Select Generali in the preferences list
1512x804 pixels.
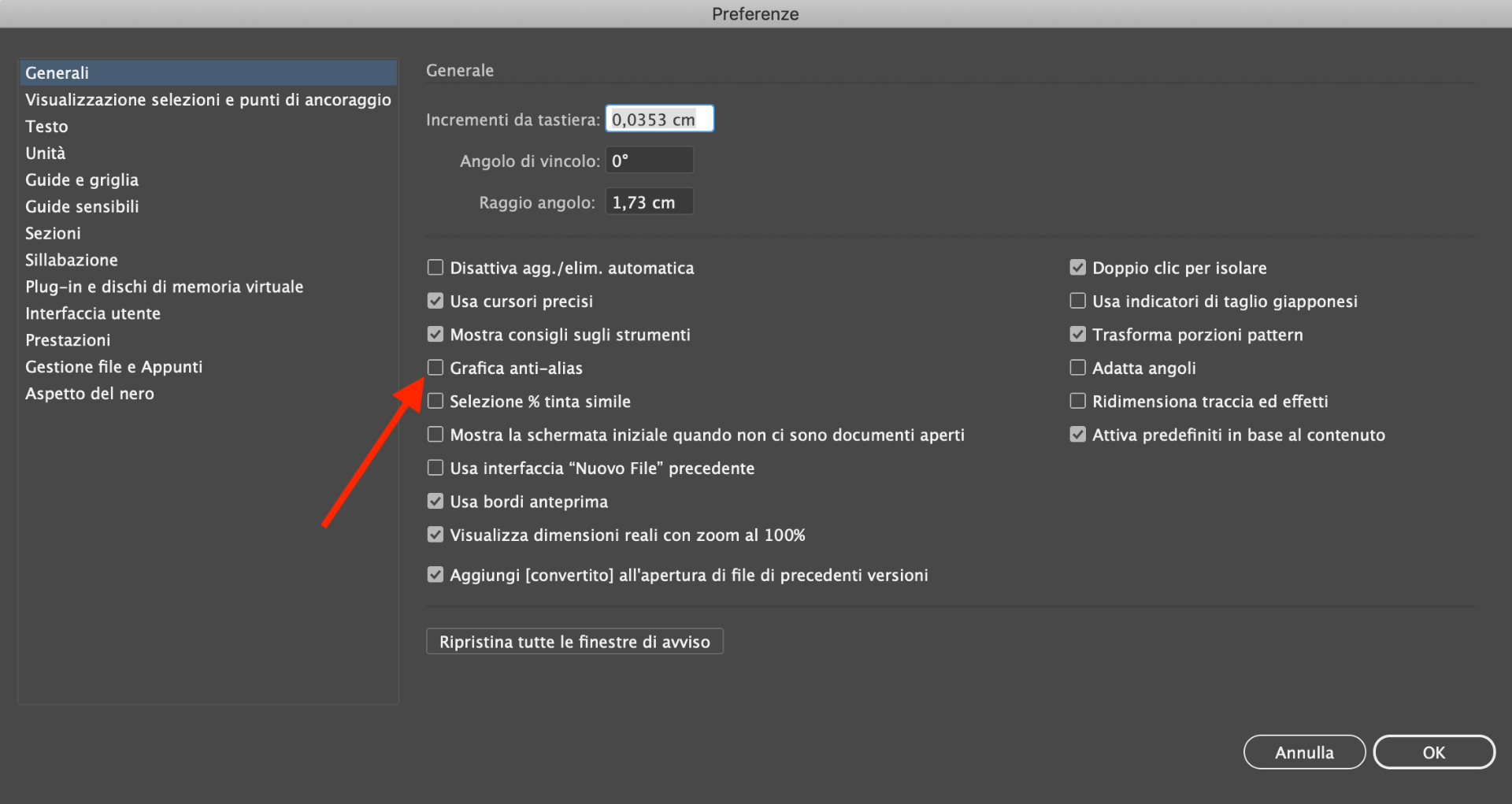coord(208,72)
